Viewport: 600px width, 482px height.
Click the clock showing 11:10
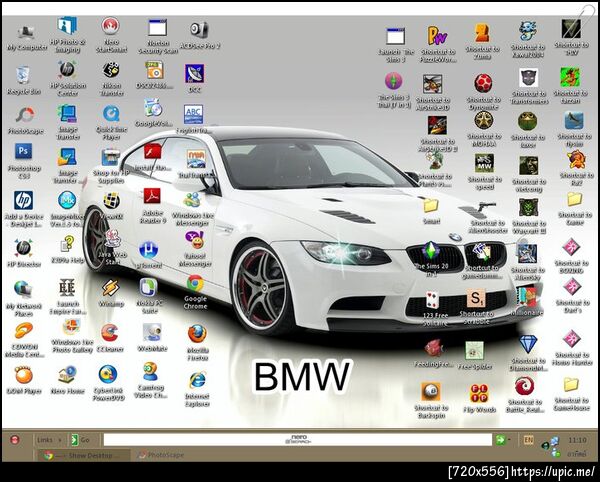coord(577,440)
